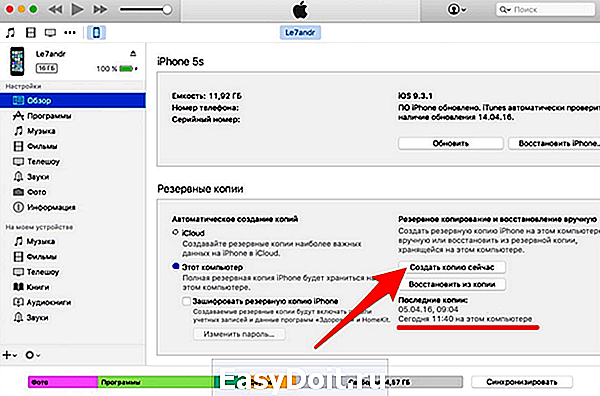Click Восстановить из копии button

tap(452, 284)
